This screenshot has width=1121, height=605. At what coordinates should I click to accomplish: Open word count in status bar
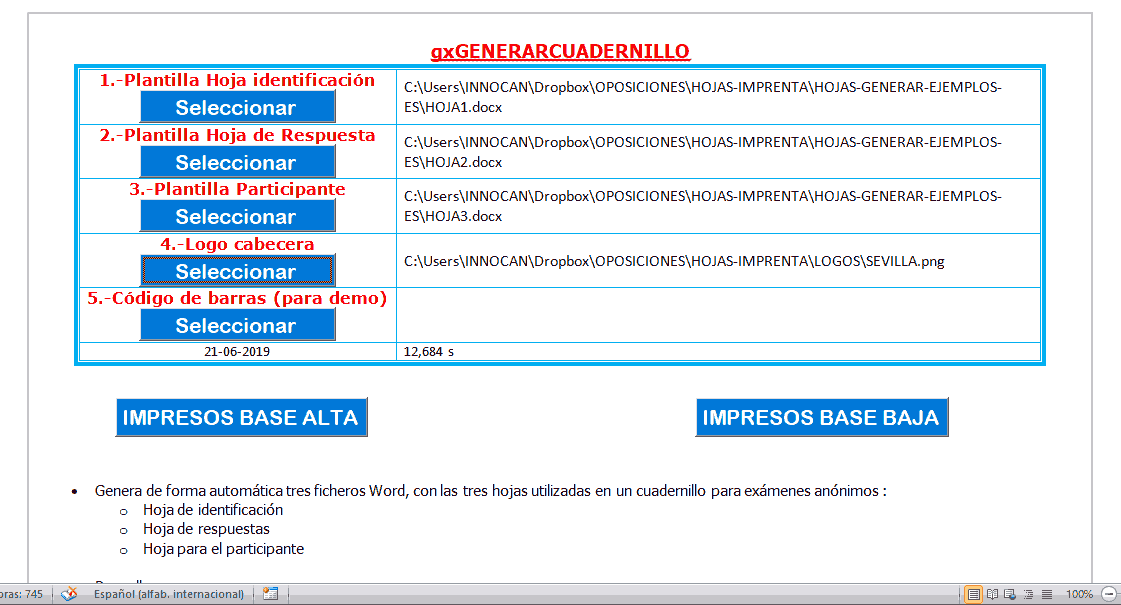pos(22,594)
